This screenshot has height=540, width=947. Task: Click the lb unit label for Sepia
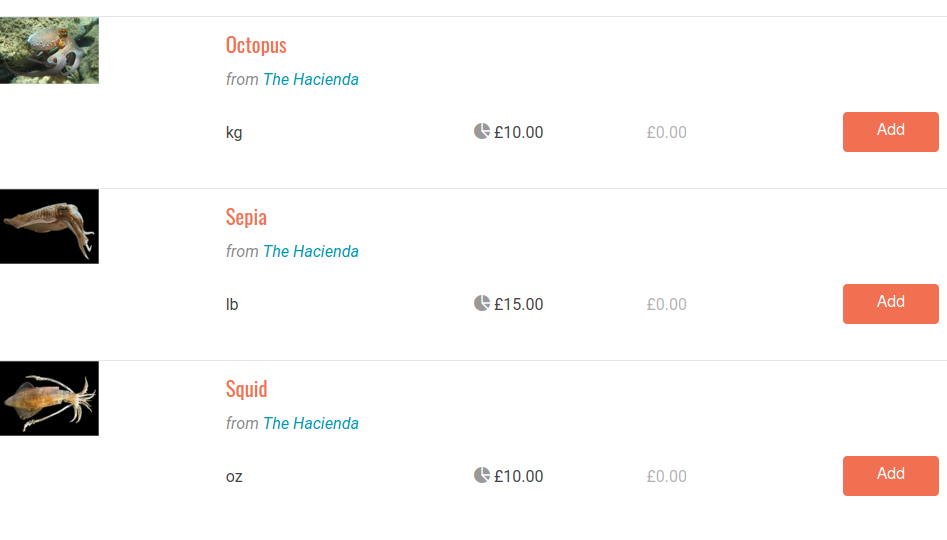coord(232,304)
